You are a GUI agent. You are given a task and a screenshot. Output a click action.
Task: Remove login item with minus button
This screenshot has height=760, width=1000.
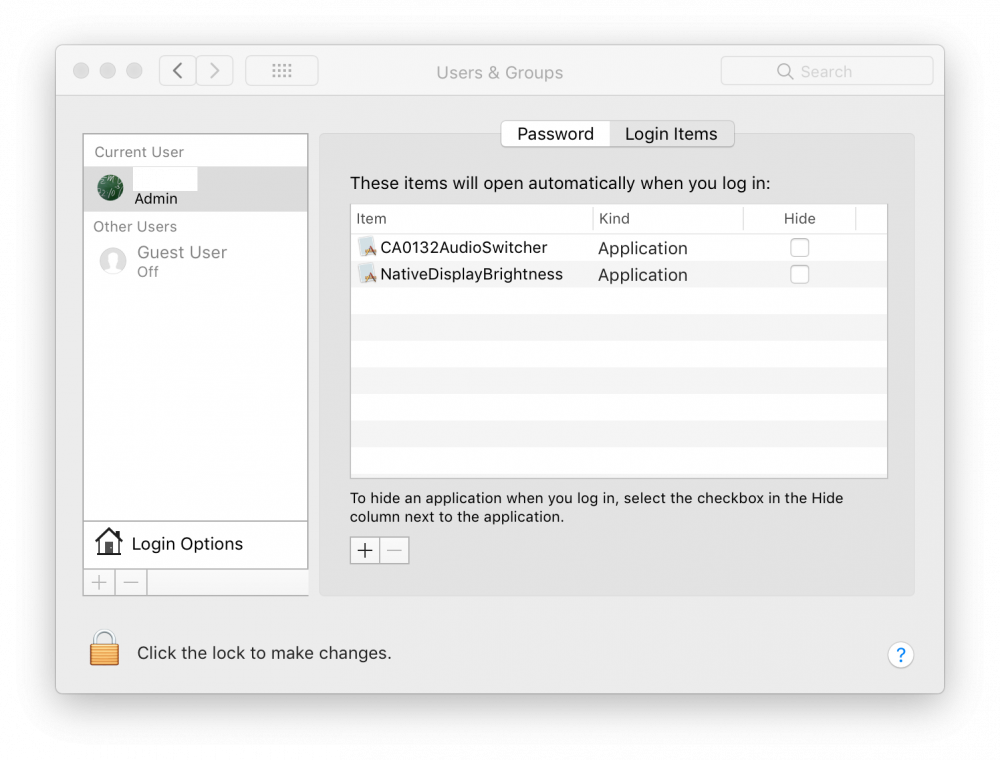[395, 550]
